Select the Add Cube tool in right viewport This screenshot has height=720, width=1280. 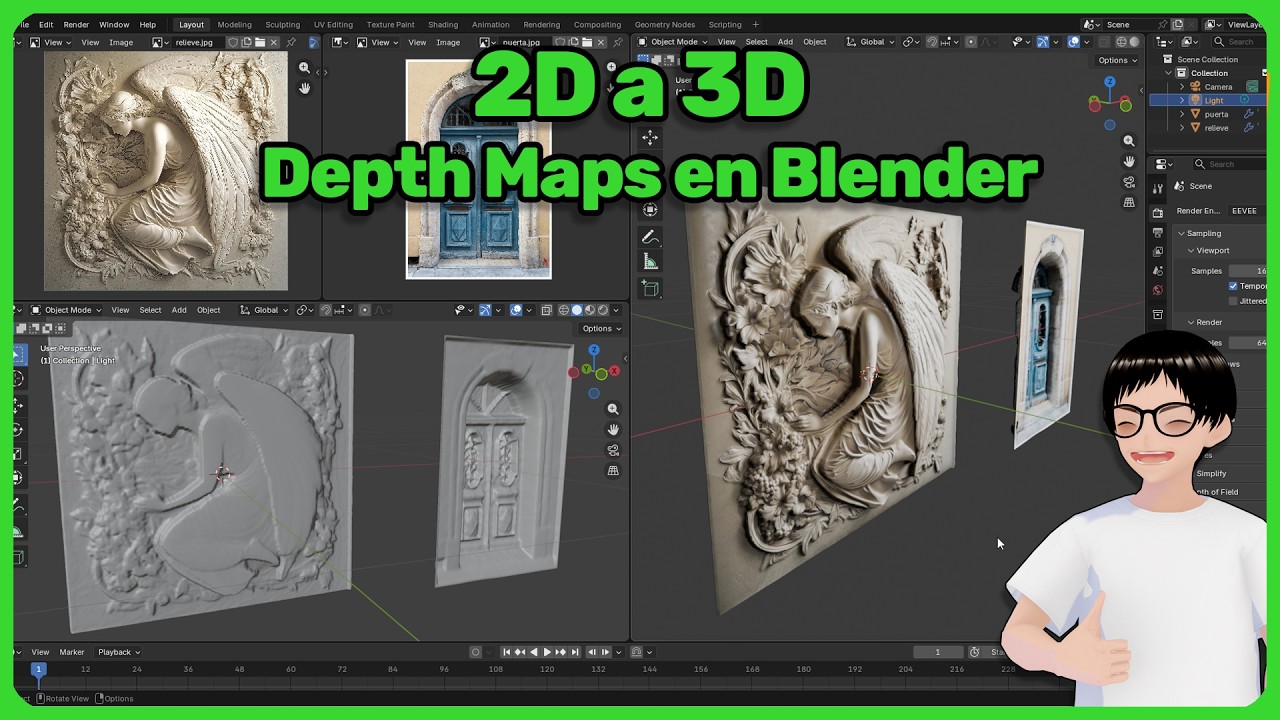[650, 288]
